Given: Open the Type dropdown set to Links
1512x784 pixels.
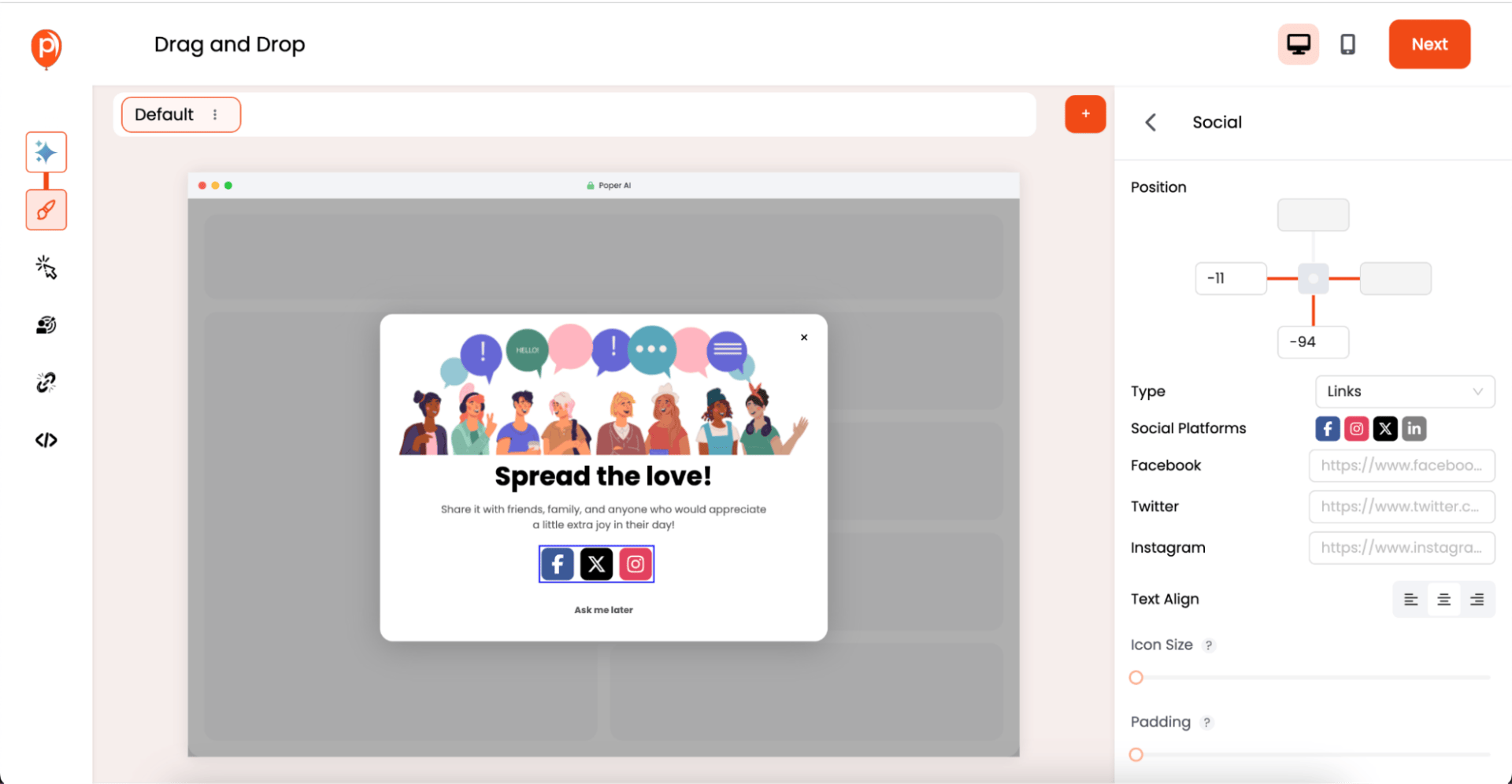Looking at the screenshot, I should (1404, 391).
